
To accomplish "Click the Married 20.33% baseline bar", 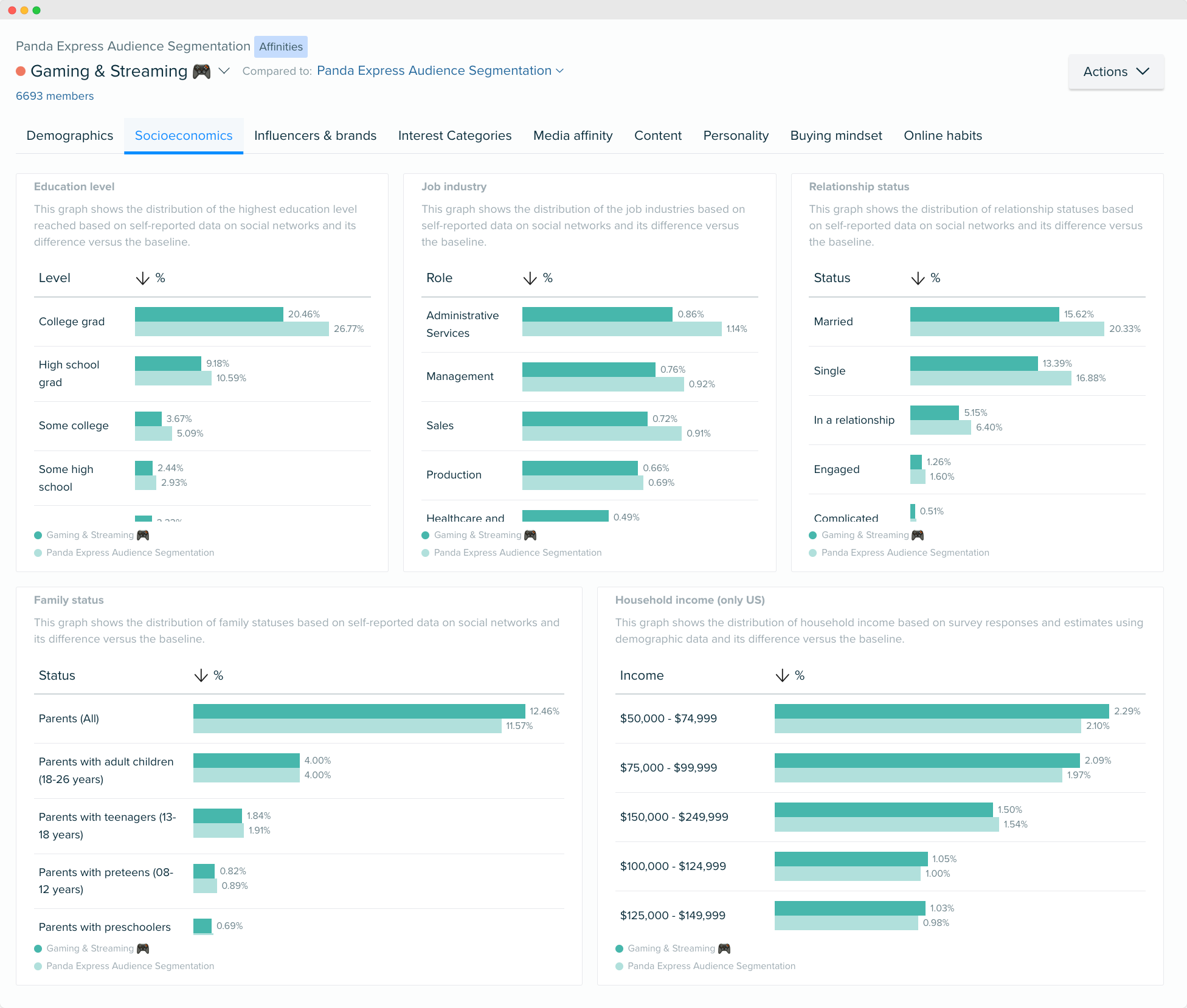I will pyautogui.click(x=1007, y=329).
